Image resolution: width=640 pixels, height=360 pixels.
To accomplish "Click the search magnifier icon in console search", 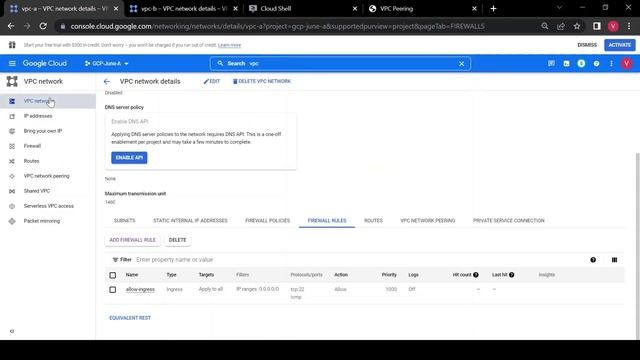I will (x=220, y=64).
